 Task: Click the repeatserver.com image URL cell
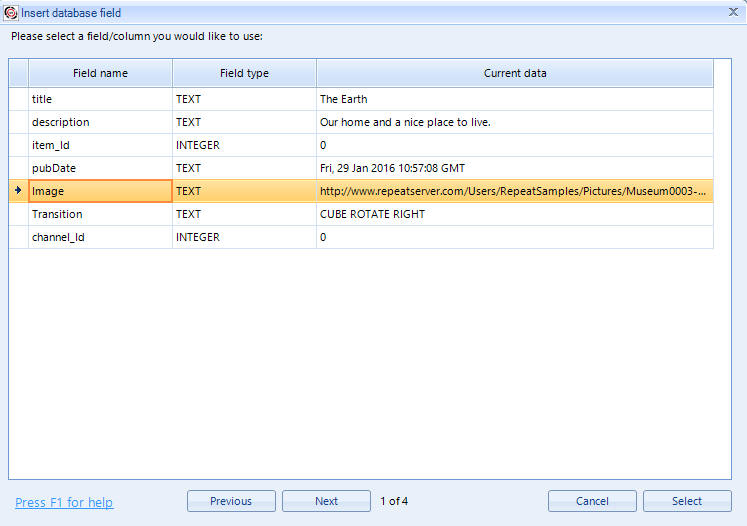click(515, 191)
